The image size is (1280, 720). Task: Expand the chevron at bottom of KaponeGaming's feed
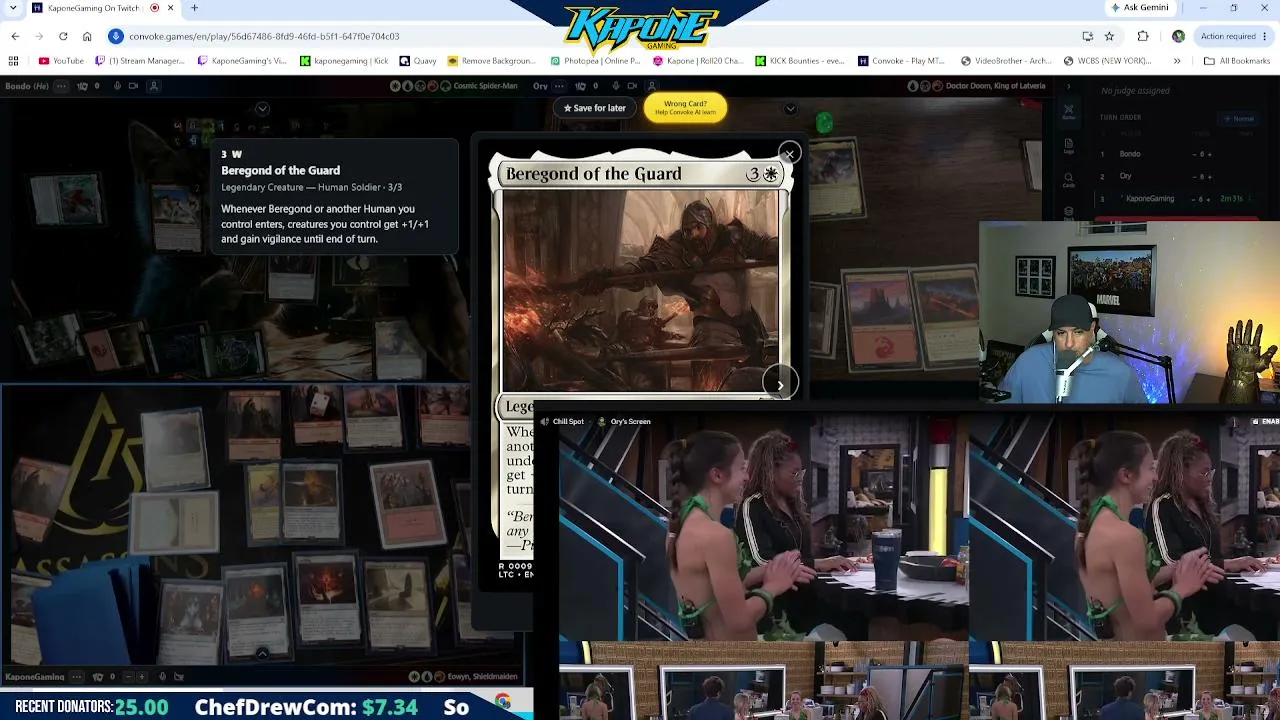[262, 653]
